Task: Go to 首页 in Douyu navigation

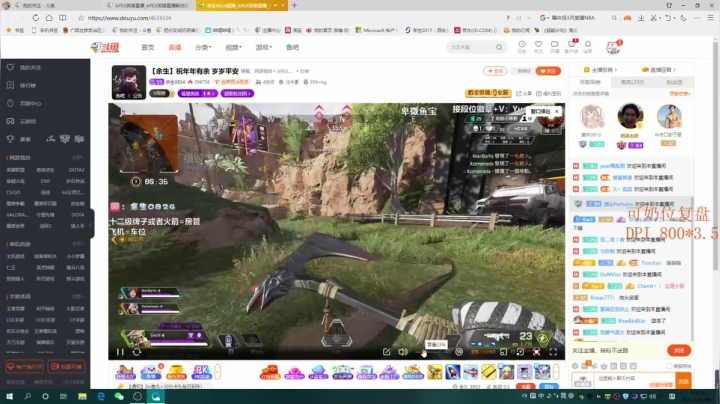Action: [x=147, y=47]
